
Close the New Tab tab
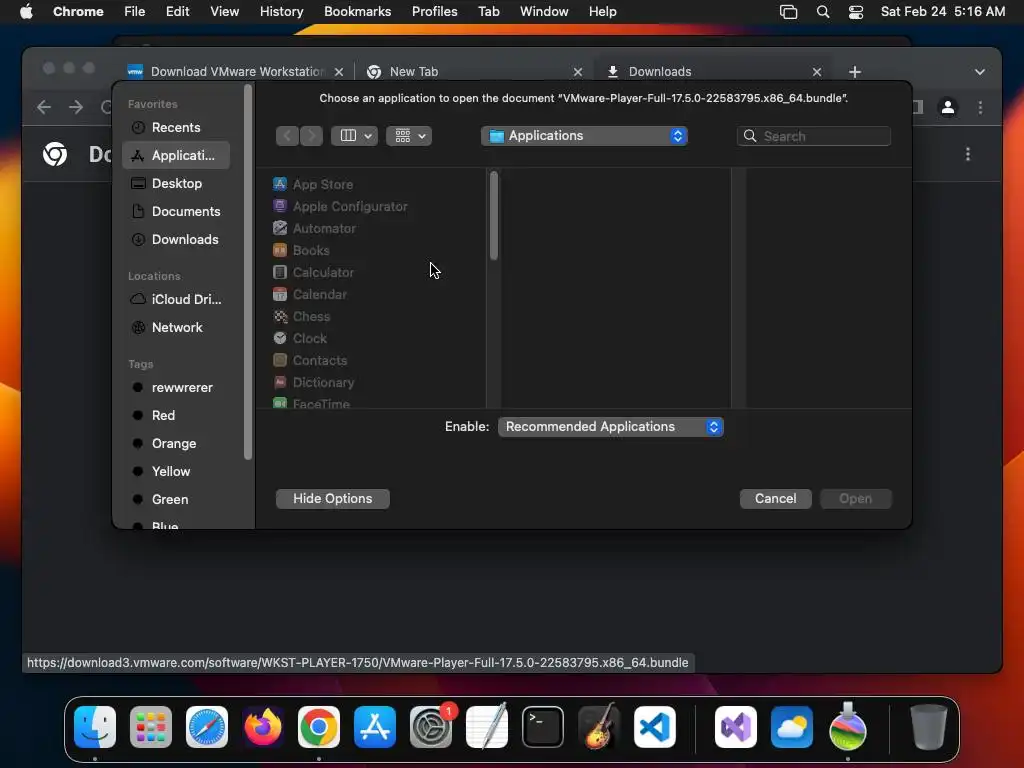(x=578, y=72)
